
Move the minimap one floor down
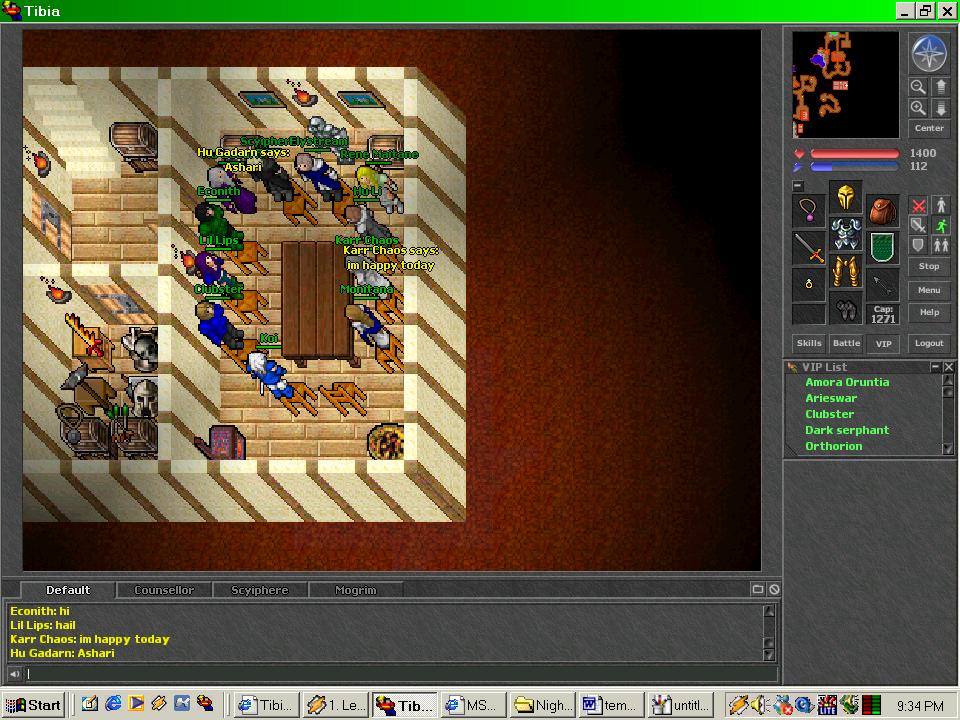[x=940, y=108]
